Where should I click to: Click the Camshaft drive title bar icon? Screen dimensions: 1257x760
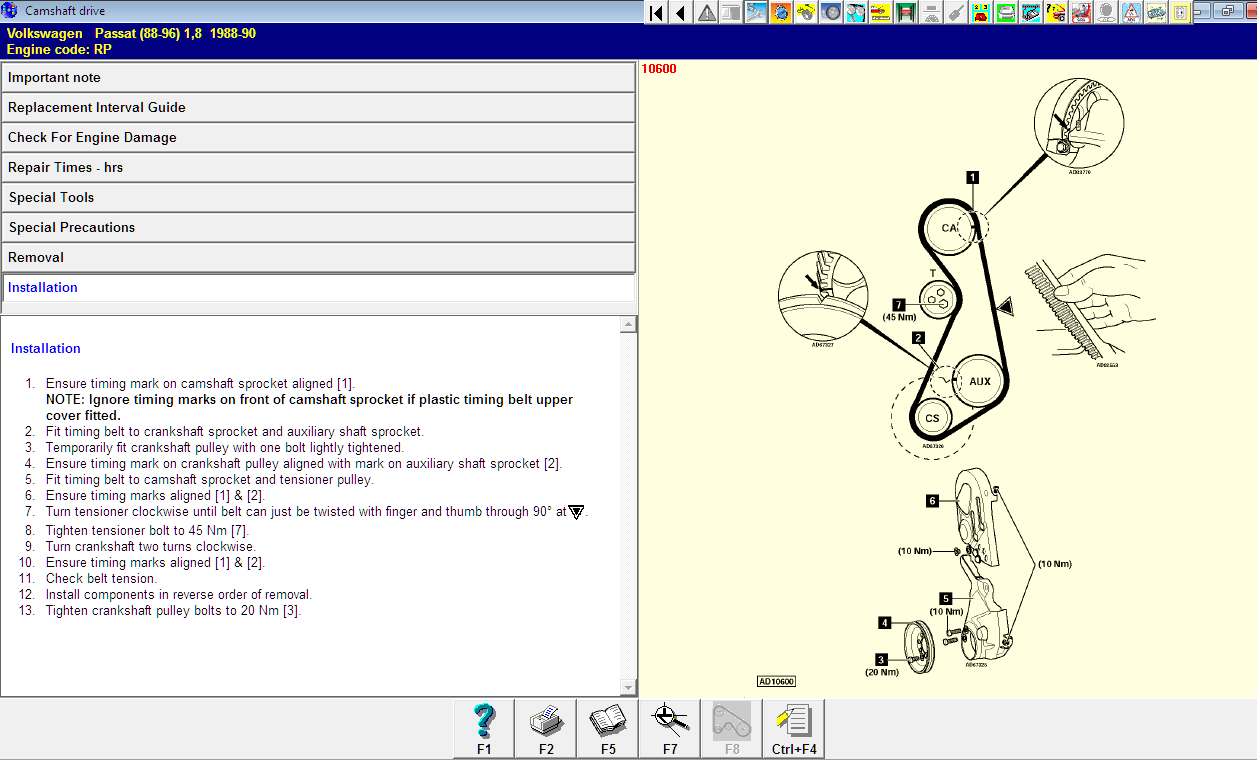pos(9,10)
